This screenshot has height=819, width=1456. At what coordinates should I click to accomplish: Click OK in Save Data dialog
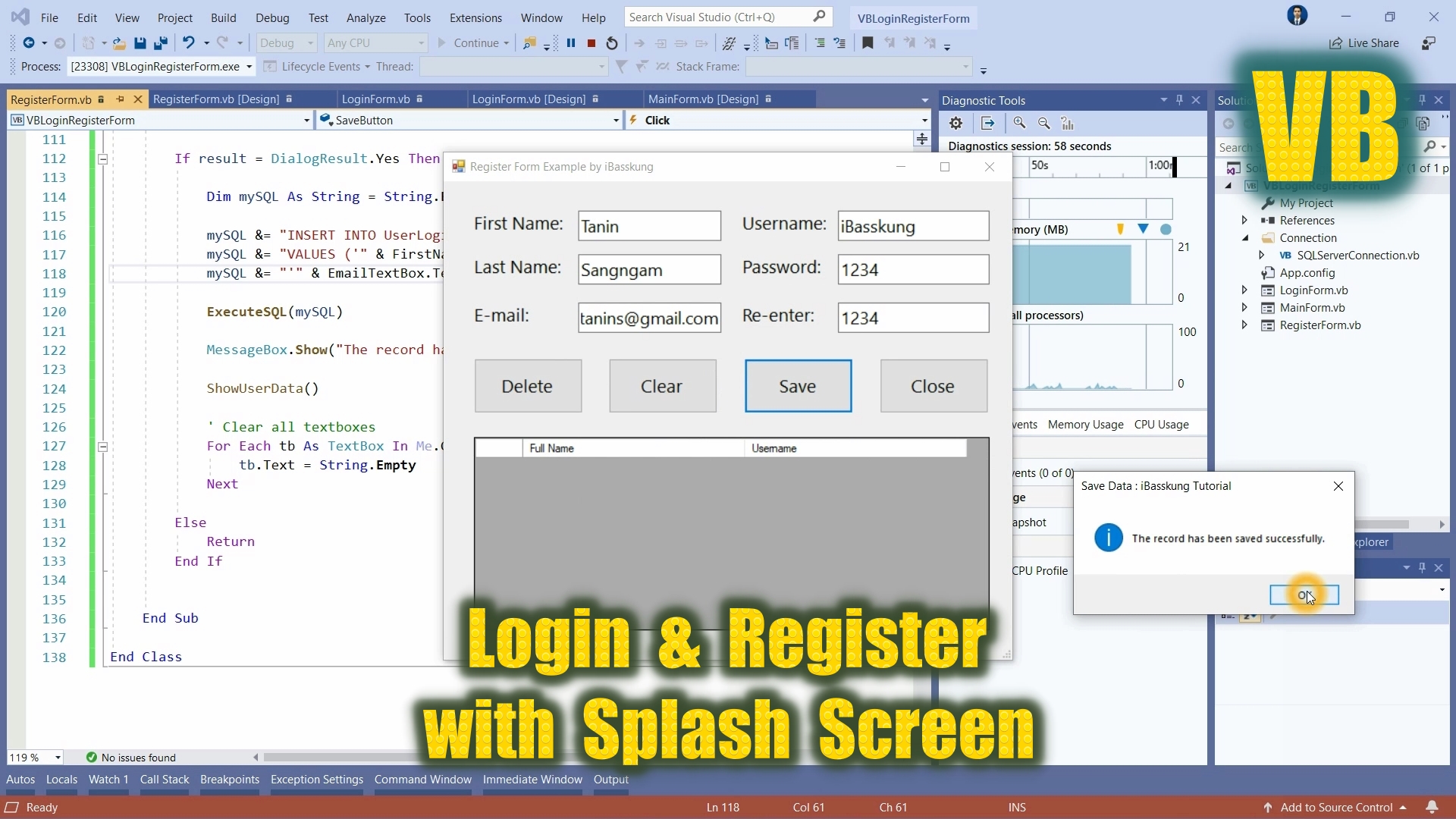[1304, 595]
